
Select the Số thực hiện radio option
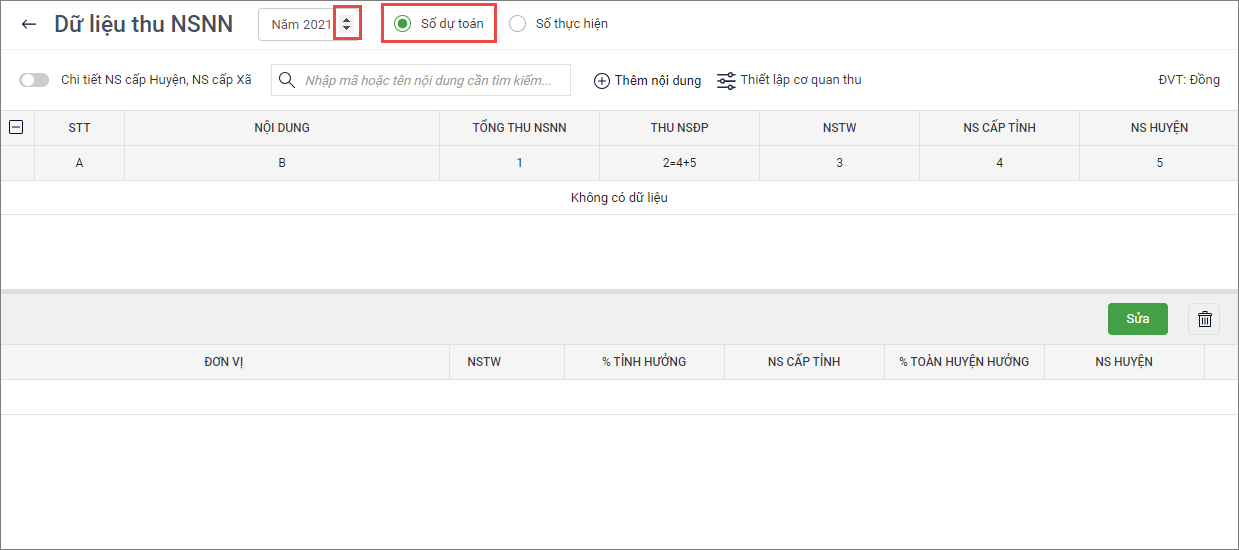point(518,24)
